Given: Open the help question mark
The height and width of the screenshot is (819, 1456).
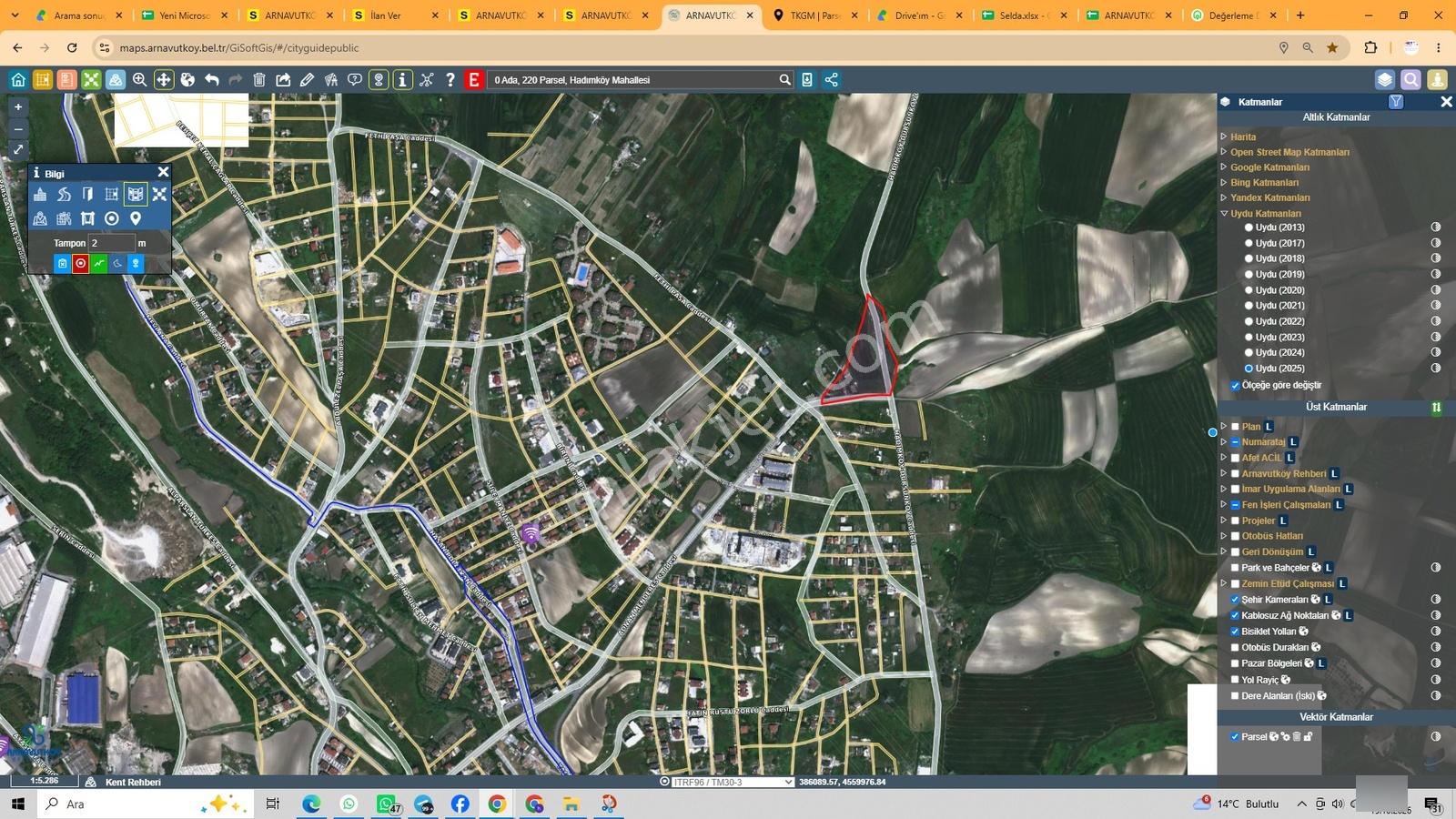Looking at the screenshot, I should [x=450, y=80].
